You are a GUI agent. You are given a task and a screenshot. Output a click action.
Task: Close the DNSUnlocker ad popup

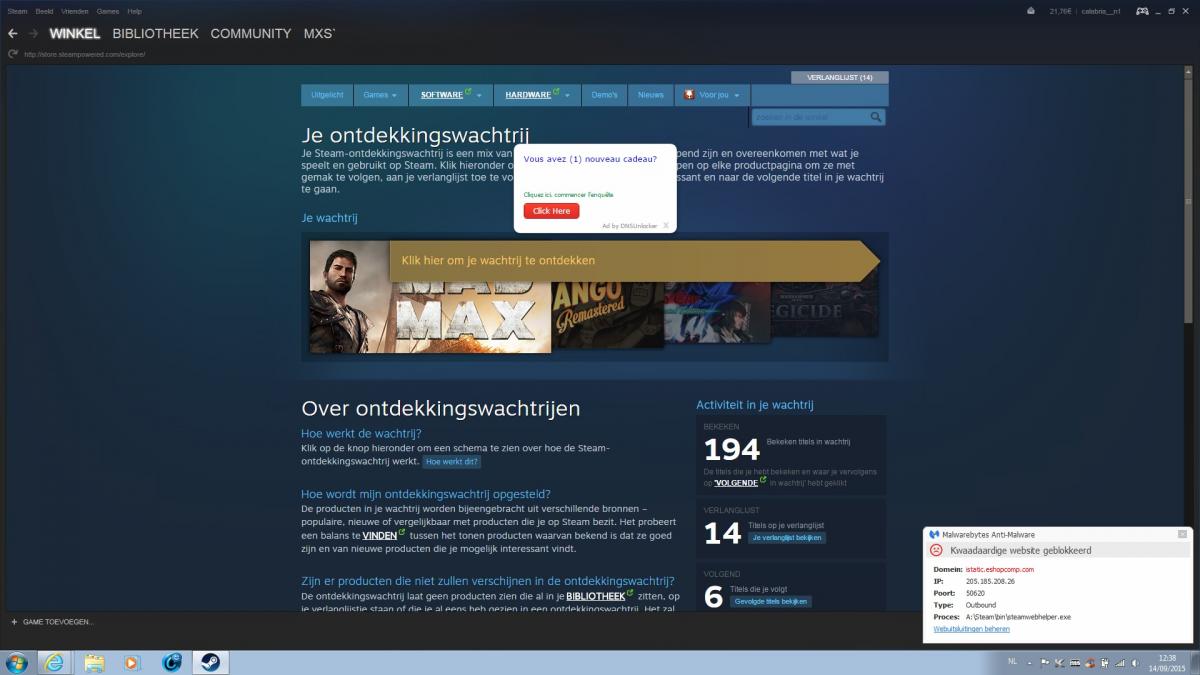coord(666,226)
